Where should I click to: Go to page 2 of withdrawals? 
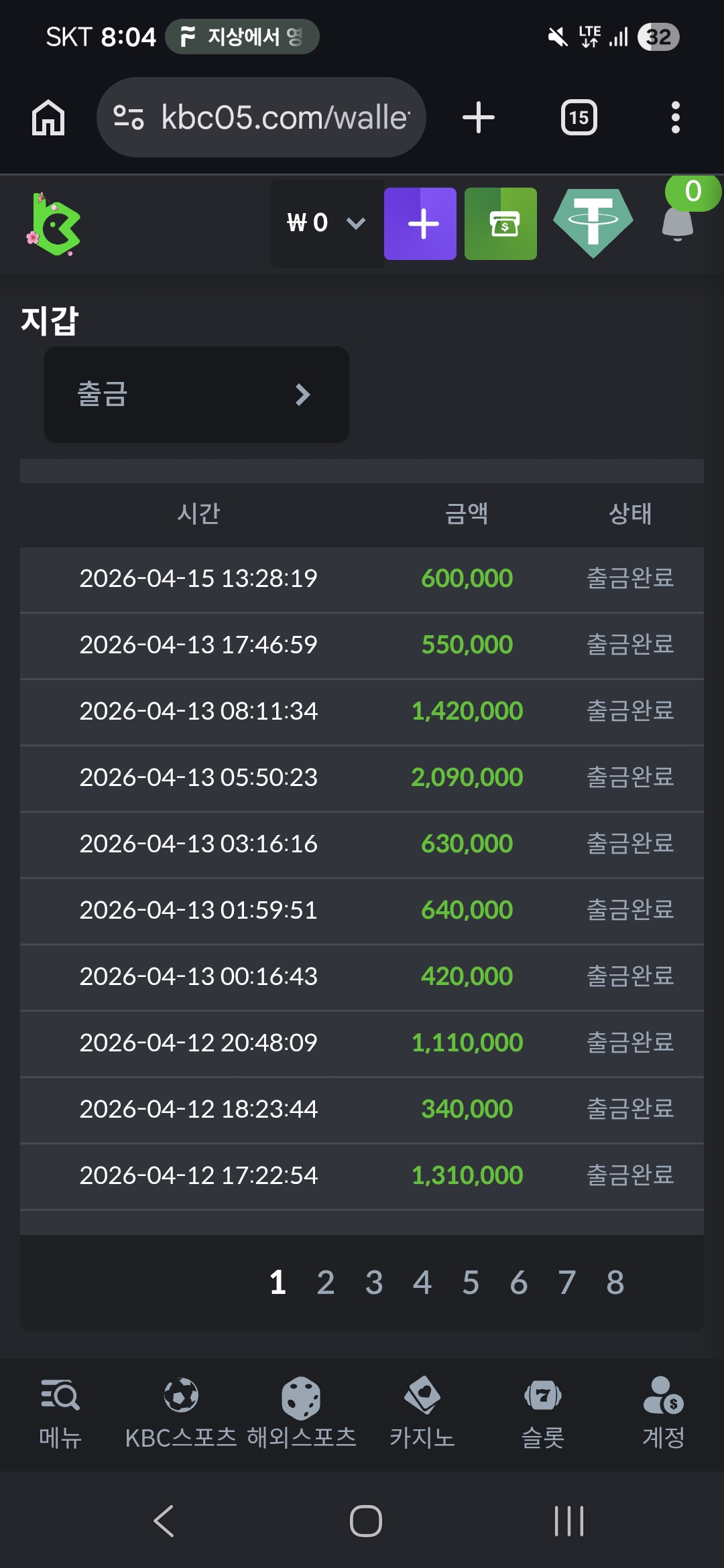coord(326,1283)
